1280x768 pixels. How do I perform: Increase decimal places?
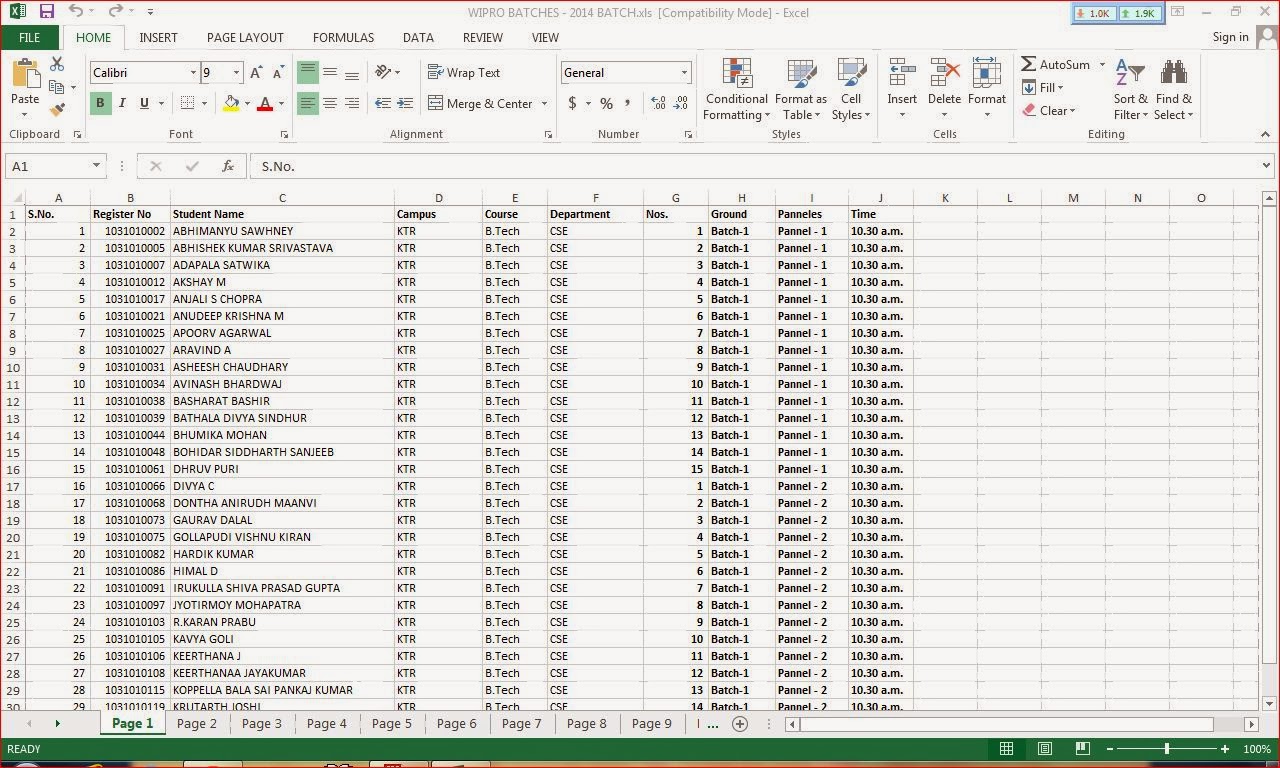[658, 103]
